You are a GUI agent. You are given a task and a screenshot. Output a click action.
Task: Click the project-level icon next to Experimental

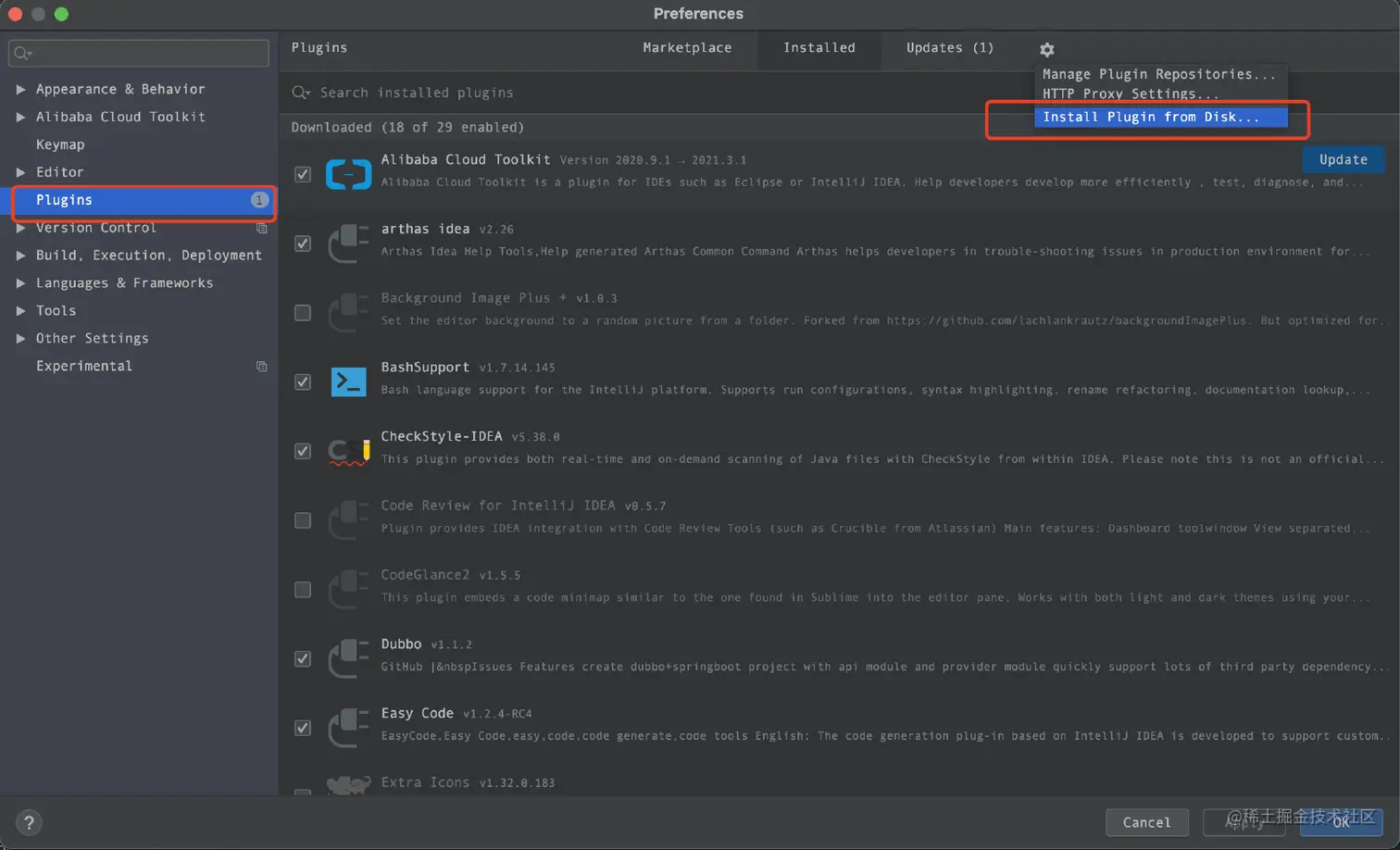(x=261, y=367)
